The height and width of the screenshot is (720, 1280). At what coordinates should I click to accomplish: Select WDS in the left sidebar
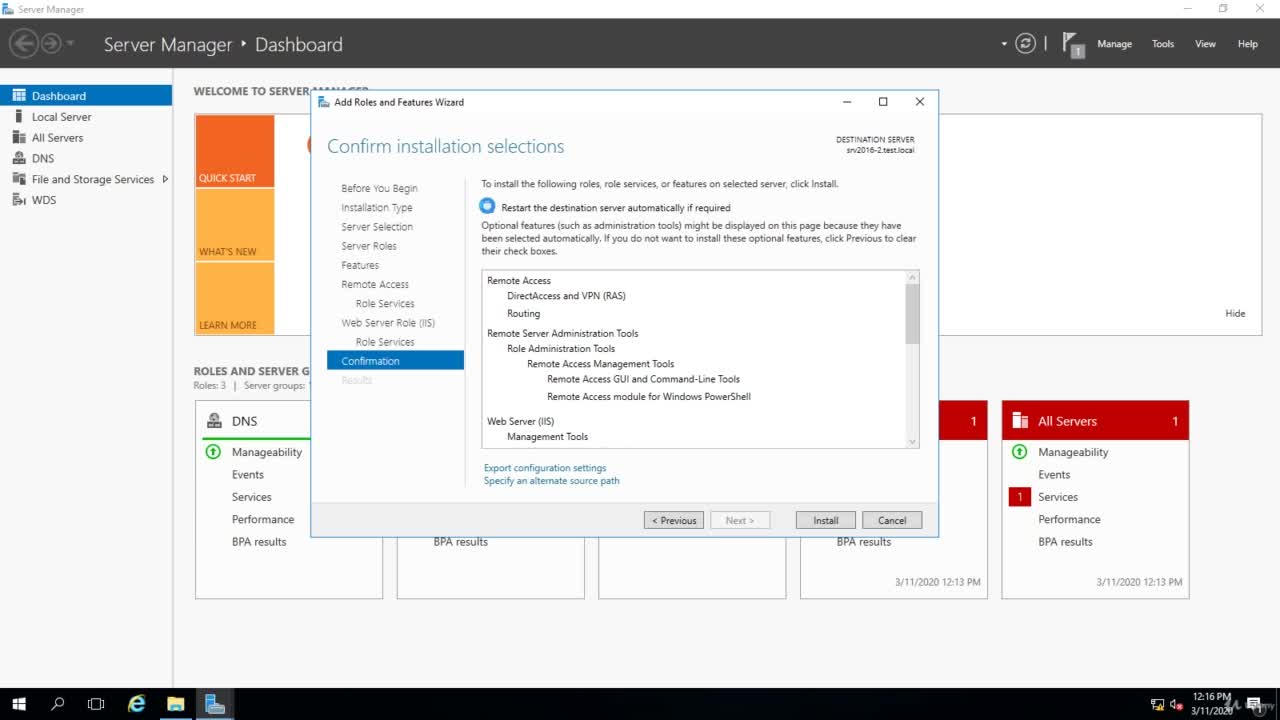[86, 200]
